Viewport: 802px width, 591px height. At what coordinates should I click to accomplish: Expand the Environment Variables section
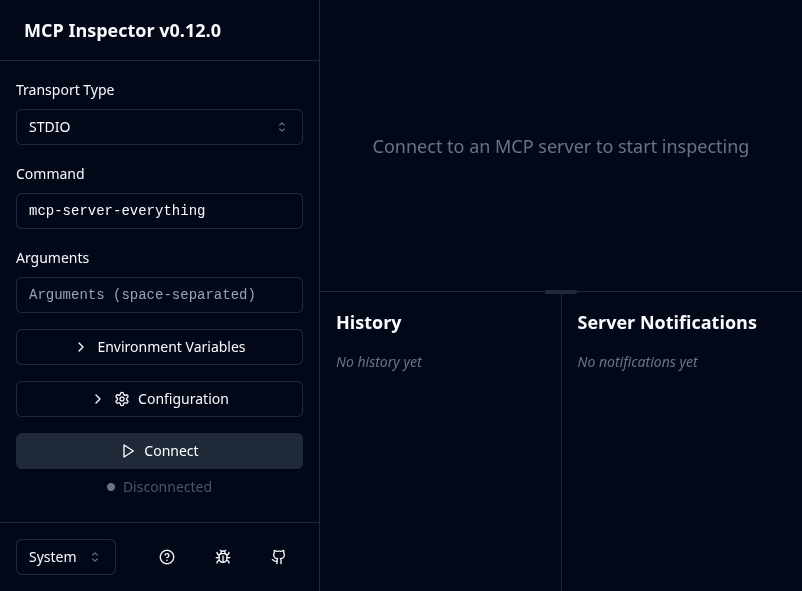tap(159, 347)
